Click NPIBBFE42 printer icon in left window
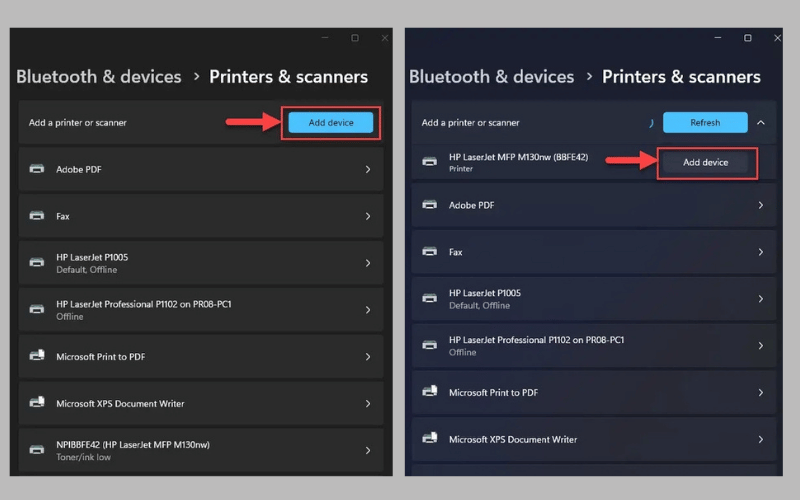 pos(37,449)
